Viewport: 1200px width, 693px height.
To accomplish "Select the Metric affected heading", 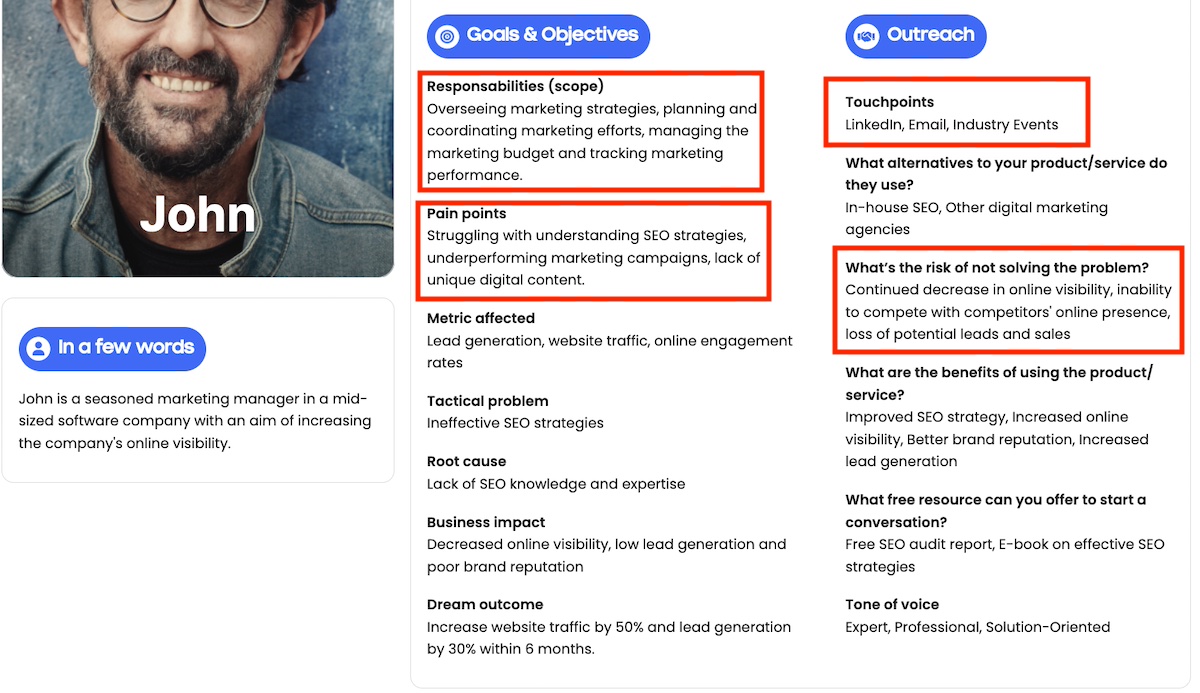I will 481,318.
